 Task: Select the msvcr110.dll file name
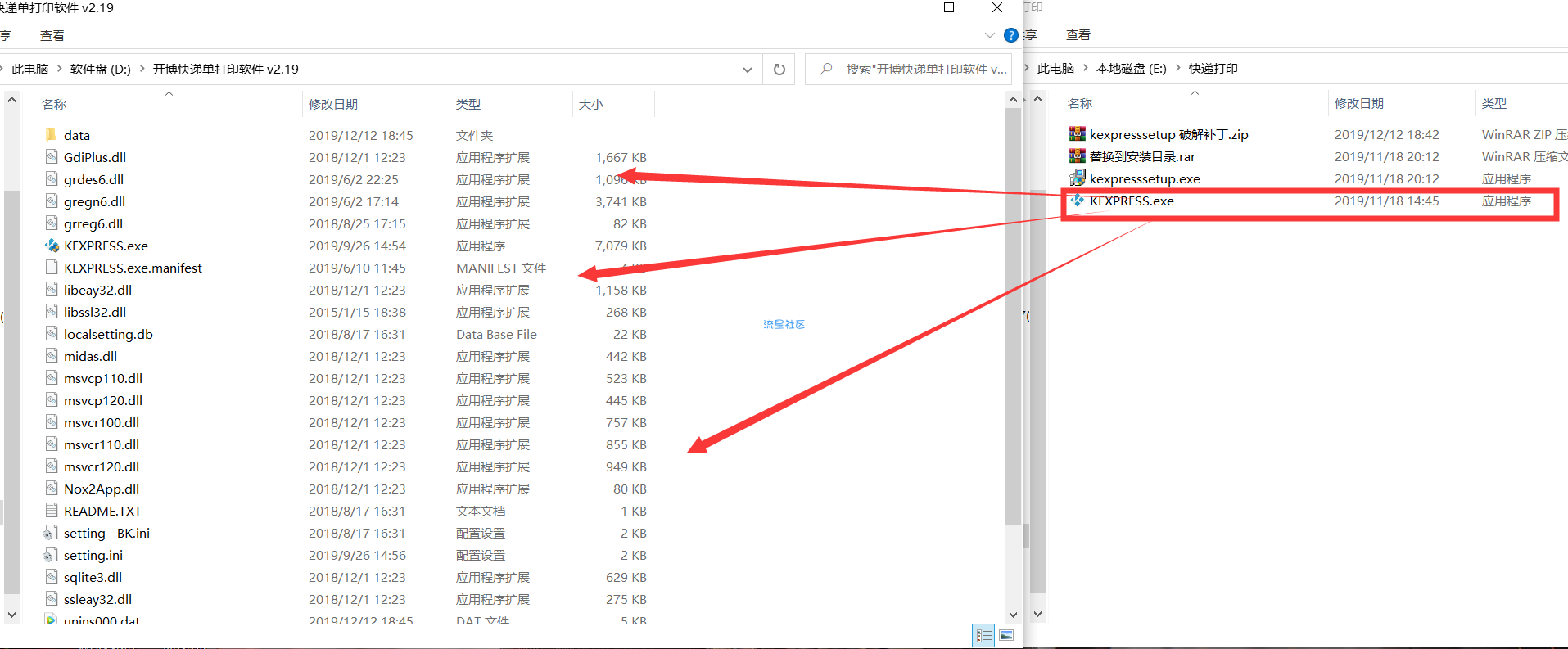pyautogui.click(x=102, y=444)
